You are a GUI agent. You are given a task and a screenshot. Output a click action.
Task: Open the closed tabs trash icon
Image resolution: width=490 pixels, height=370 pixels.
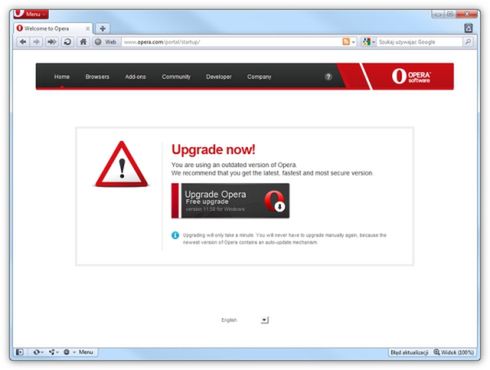[468, 28]
